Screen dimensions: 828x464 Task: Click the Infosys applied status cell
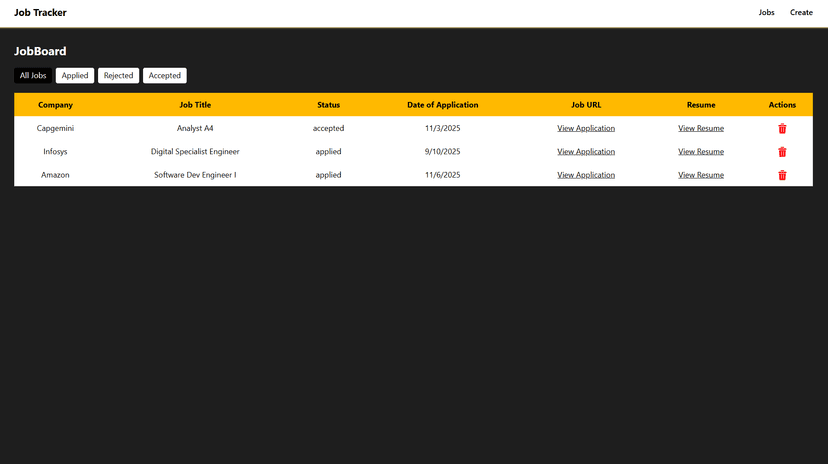[x=328, y=151]
